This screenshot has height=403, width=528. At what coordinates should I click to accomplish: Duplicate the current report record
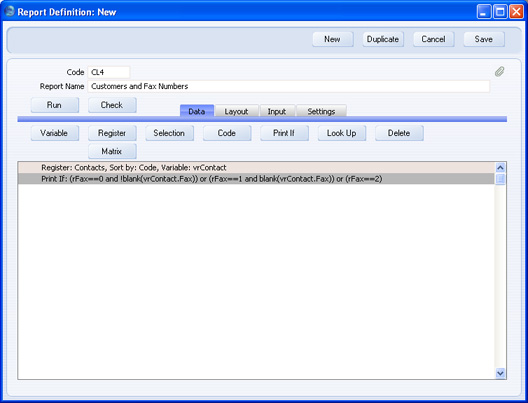click(x=383, y=39)
